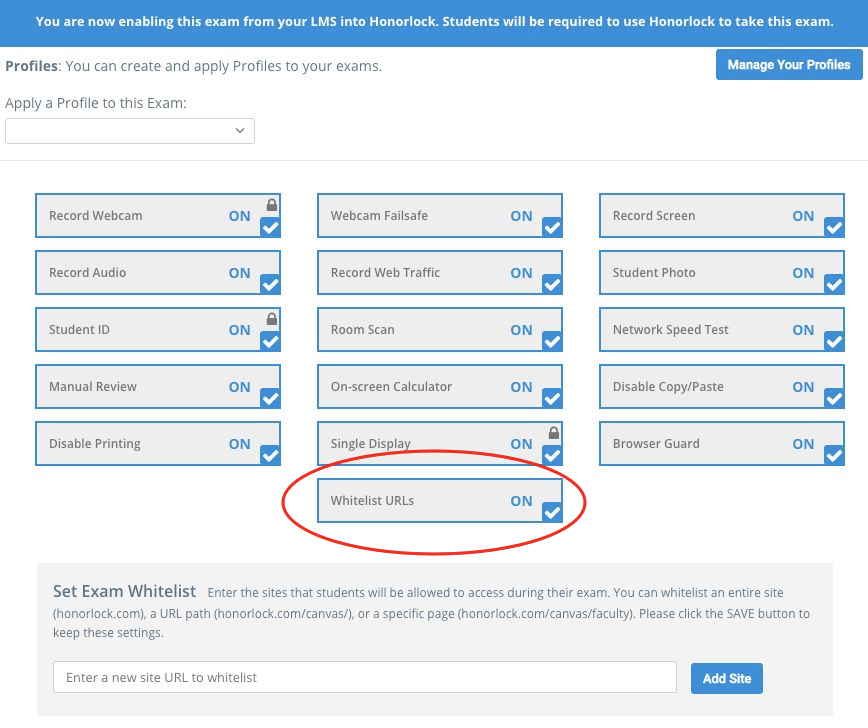The image size is (868, 728).
Task: Uncheck the Student ID checkbox
Action: pyautogui.click(x=270, y=341)
